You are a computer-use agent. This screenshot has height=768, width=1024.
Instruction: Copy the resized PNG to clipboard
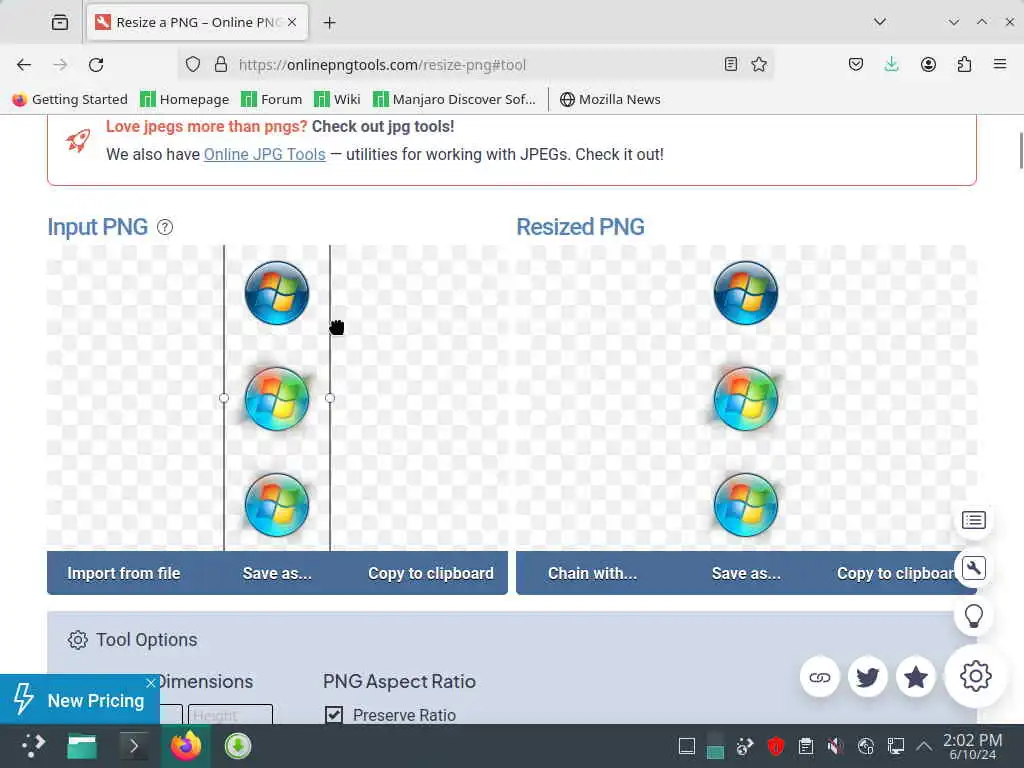(895, 573)
